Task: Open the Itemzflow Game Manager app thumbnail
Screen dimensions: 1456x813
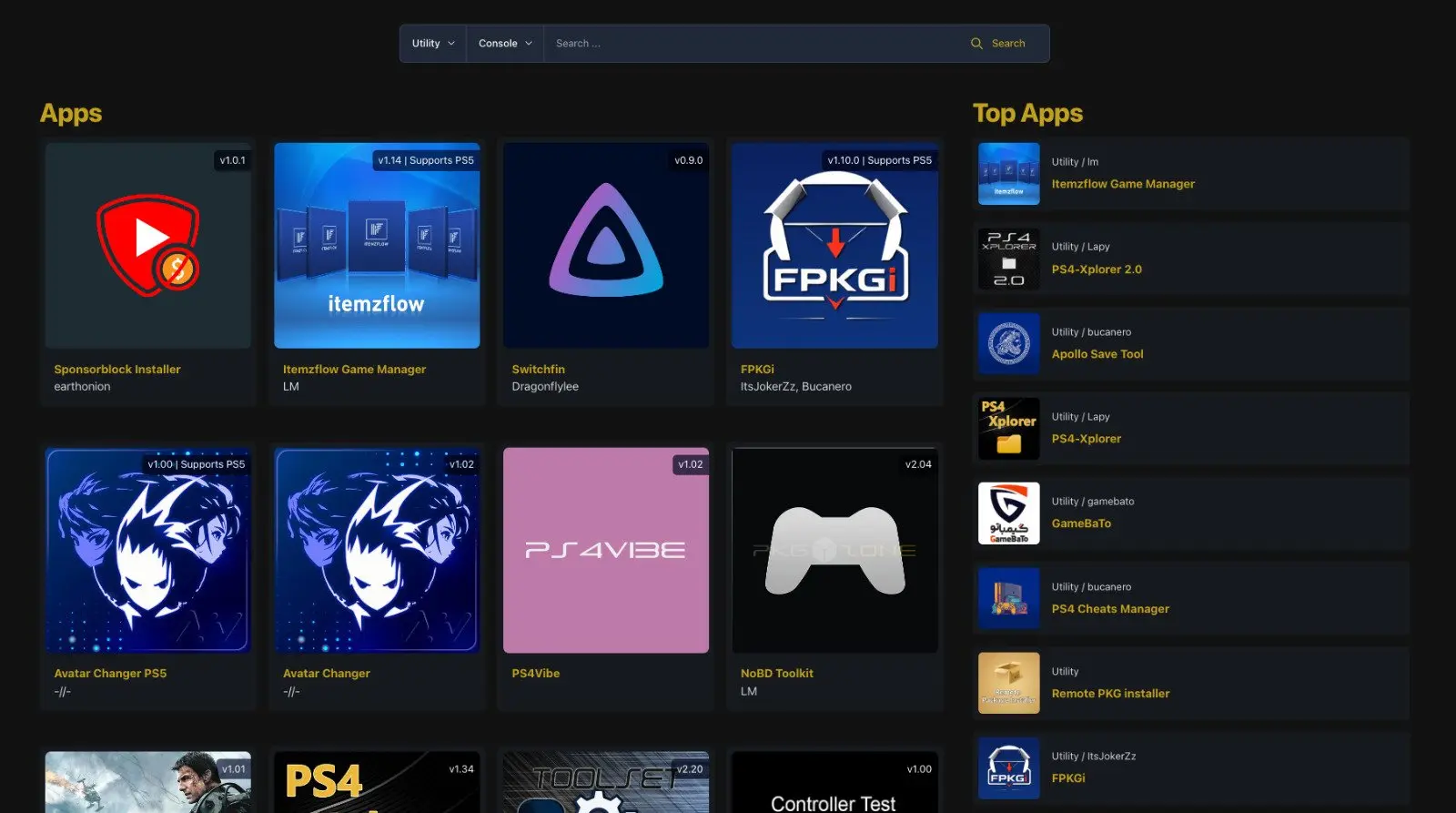Action: point(377,245)
